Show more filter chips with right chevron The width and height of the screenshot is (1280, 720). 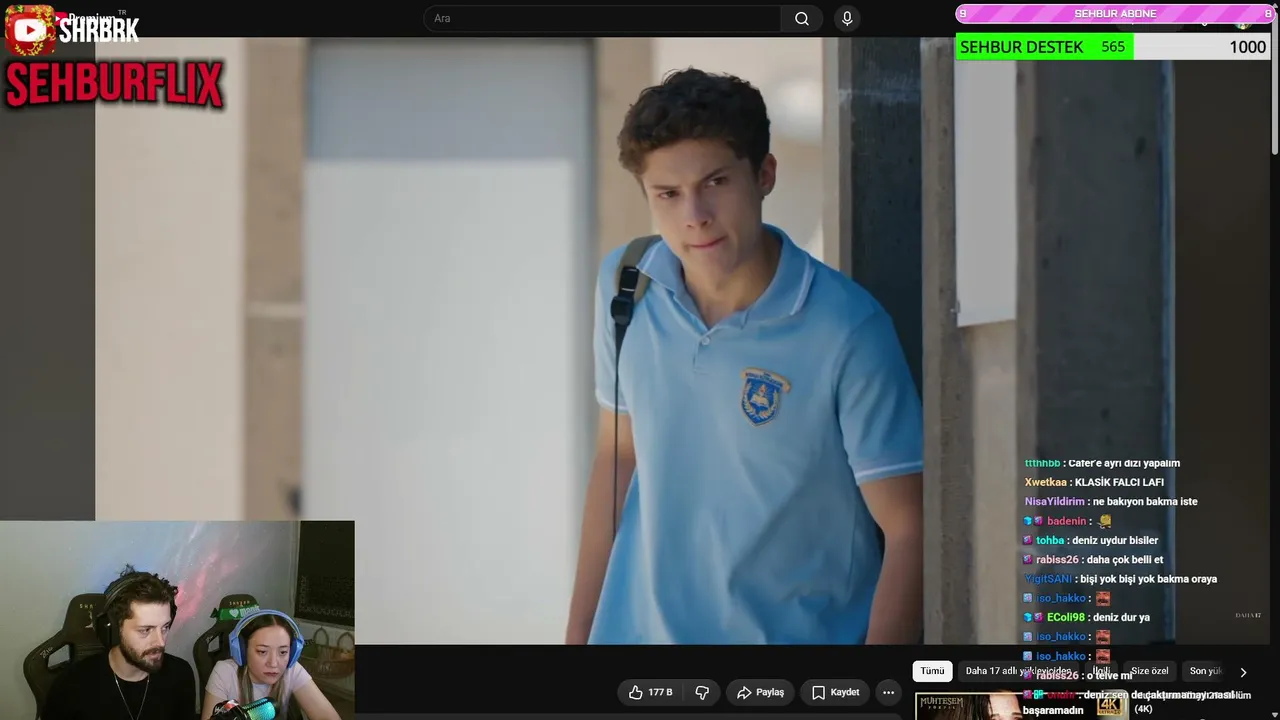point(1243,672)
